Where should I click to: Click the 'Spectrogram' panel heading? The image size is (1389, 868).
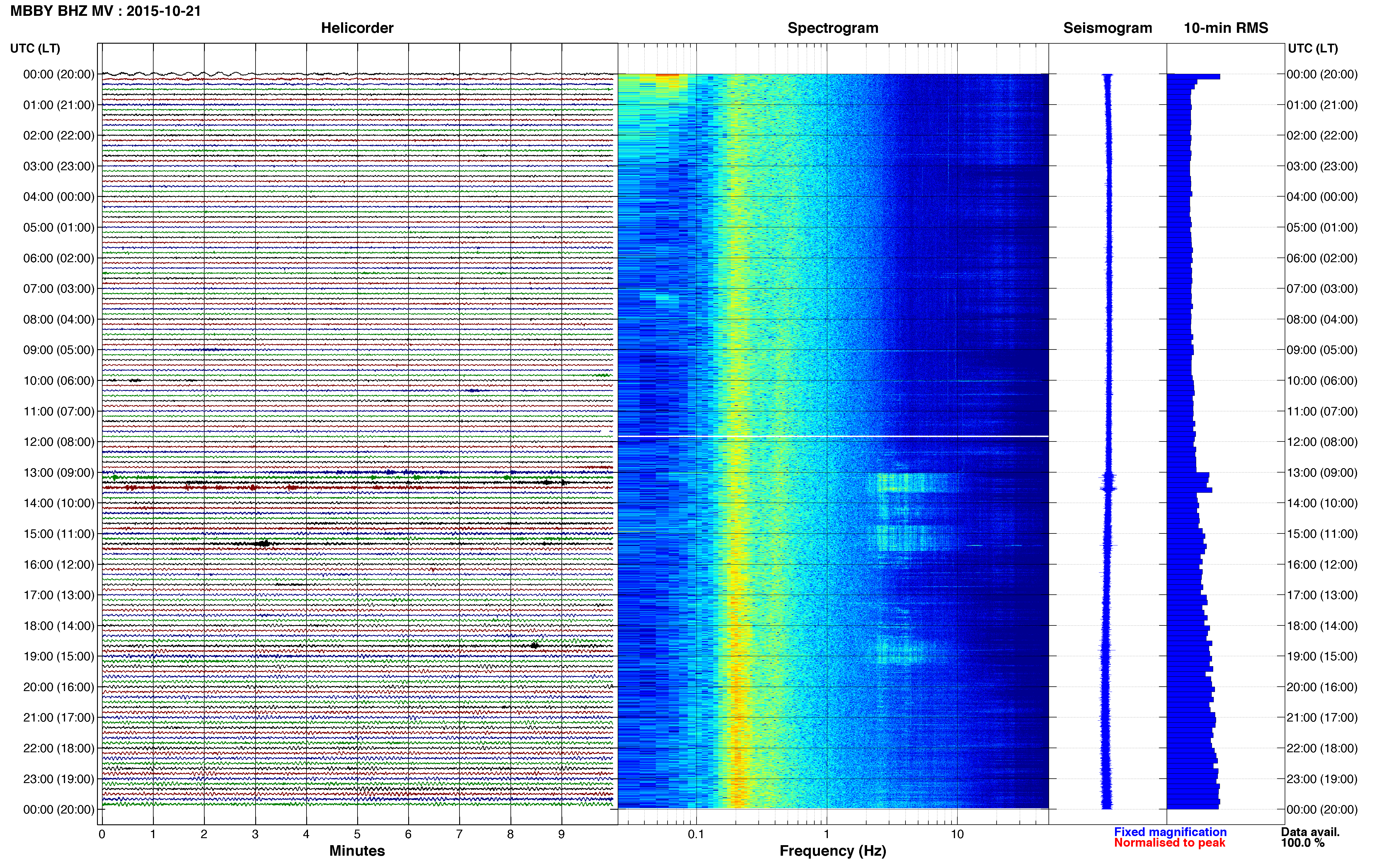pyautogui.click(x=833, y=28)
